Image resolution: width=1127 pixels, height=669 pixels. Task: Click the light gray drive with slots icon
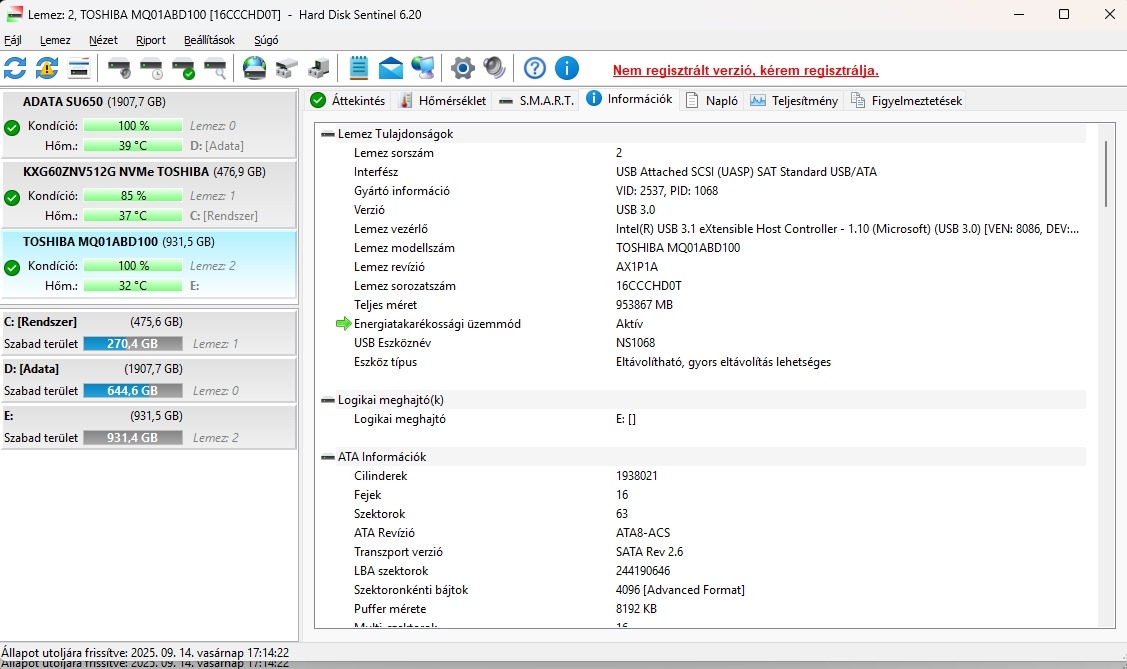click(x=286, y=68)
